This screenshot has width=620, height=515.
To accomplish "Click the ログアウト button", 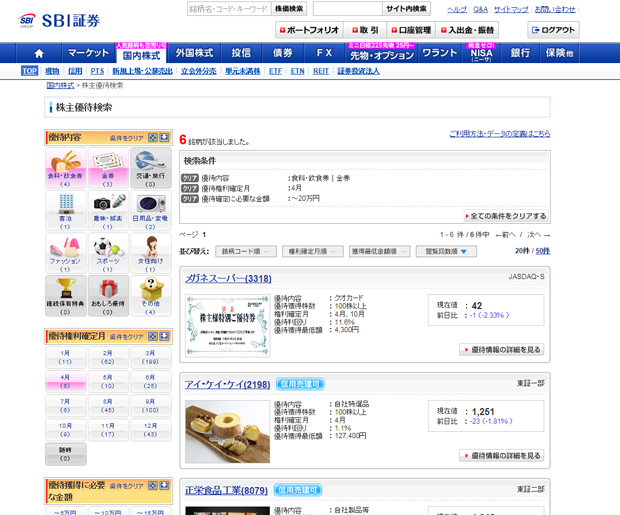I will 553,30.
